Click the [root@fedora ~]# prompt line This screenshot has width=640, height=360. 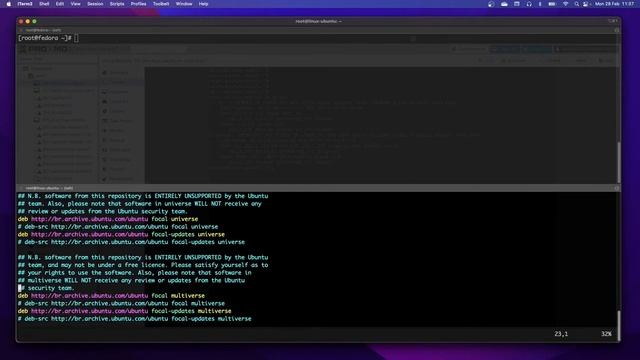point(48,38)
